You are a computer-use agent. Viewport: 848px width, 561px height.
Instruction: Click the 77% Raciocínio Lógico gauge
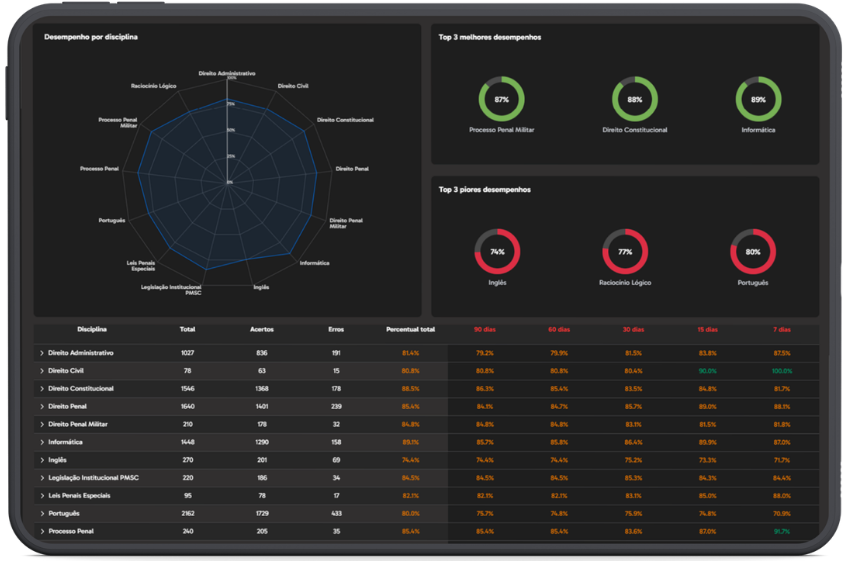tap(625, 252)
